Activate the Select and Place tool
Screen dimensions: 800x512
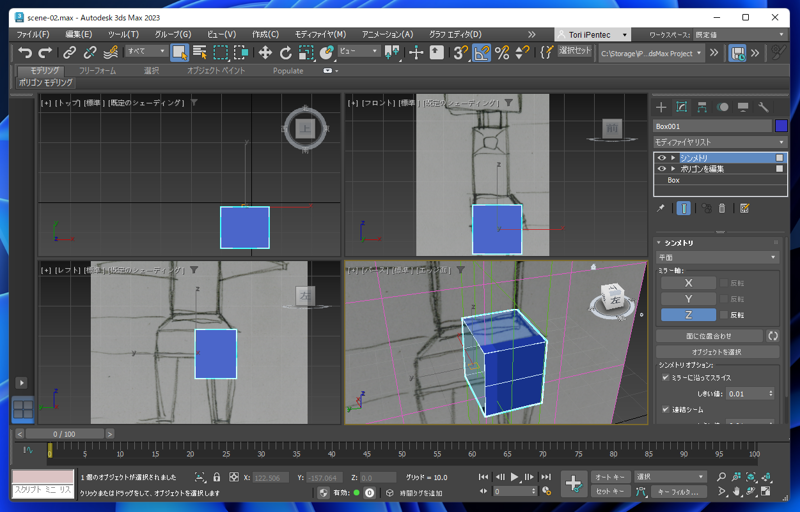coord(326,52)
